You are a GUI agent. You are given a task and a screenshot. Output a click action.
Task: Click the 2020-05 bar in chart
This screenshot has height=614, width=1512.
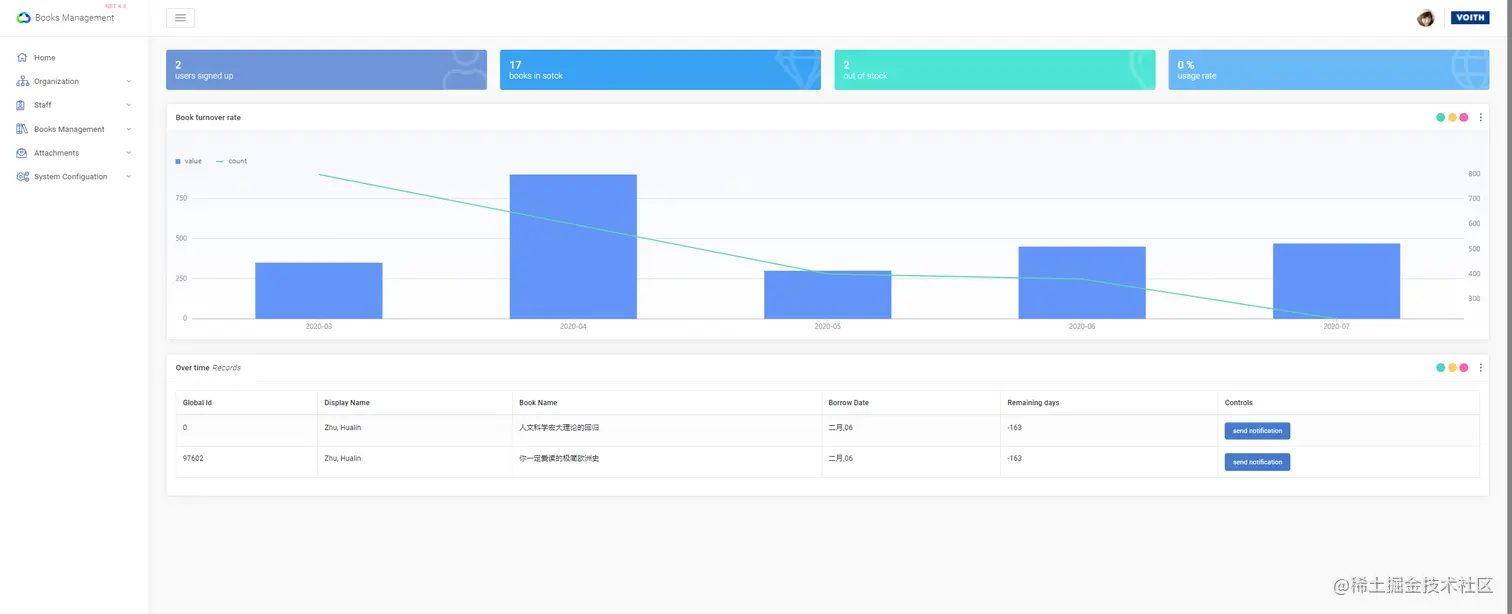pos(828,295)
